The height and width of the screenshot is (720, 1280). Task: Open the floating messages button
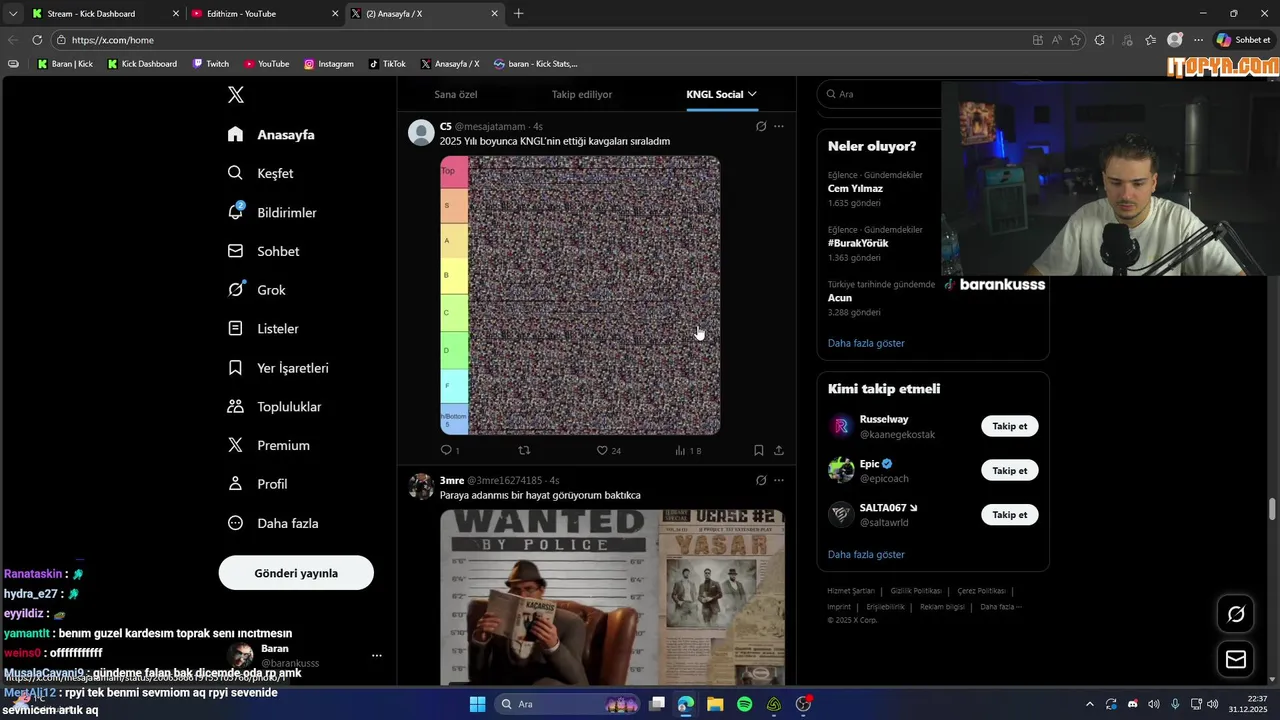click(1236, 659)
